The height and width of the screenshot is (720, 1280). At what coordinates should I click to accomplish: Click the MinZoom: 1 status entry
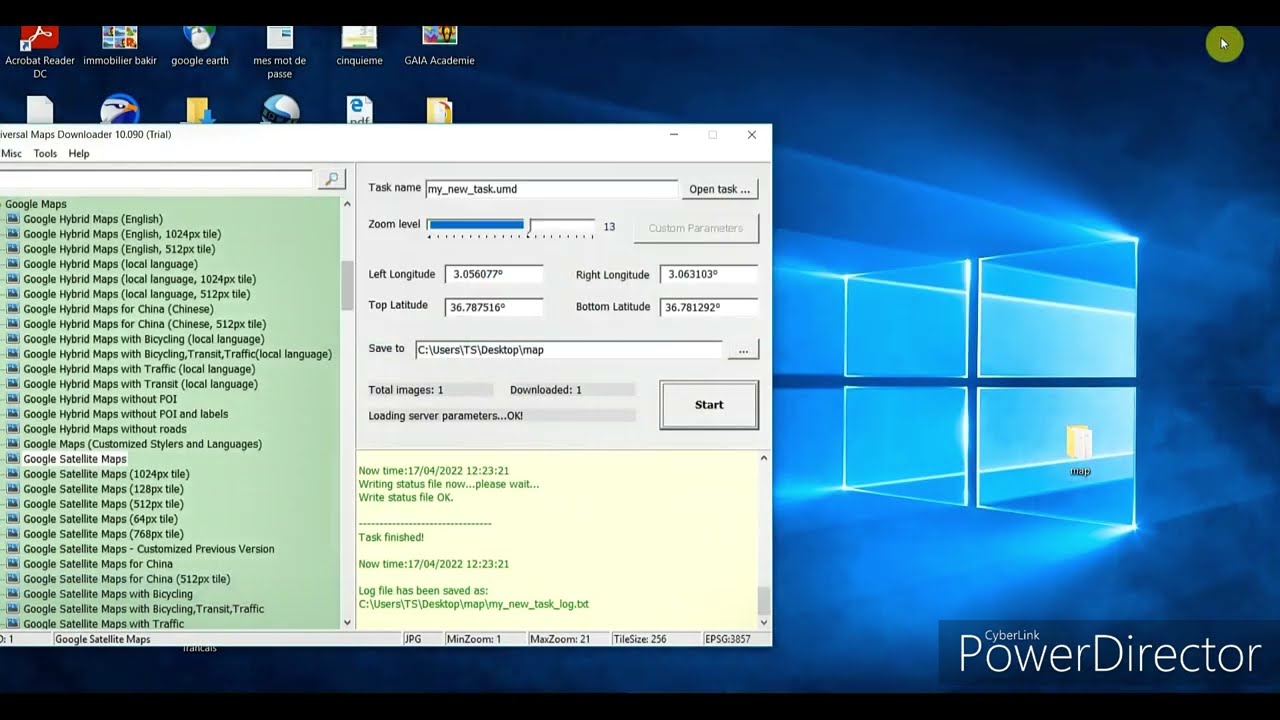pyautogui.click(x=474, y=639)
